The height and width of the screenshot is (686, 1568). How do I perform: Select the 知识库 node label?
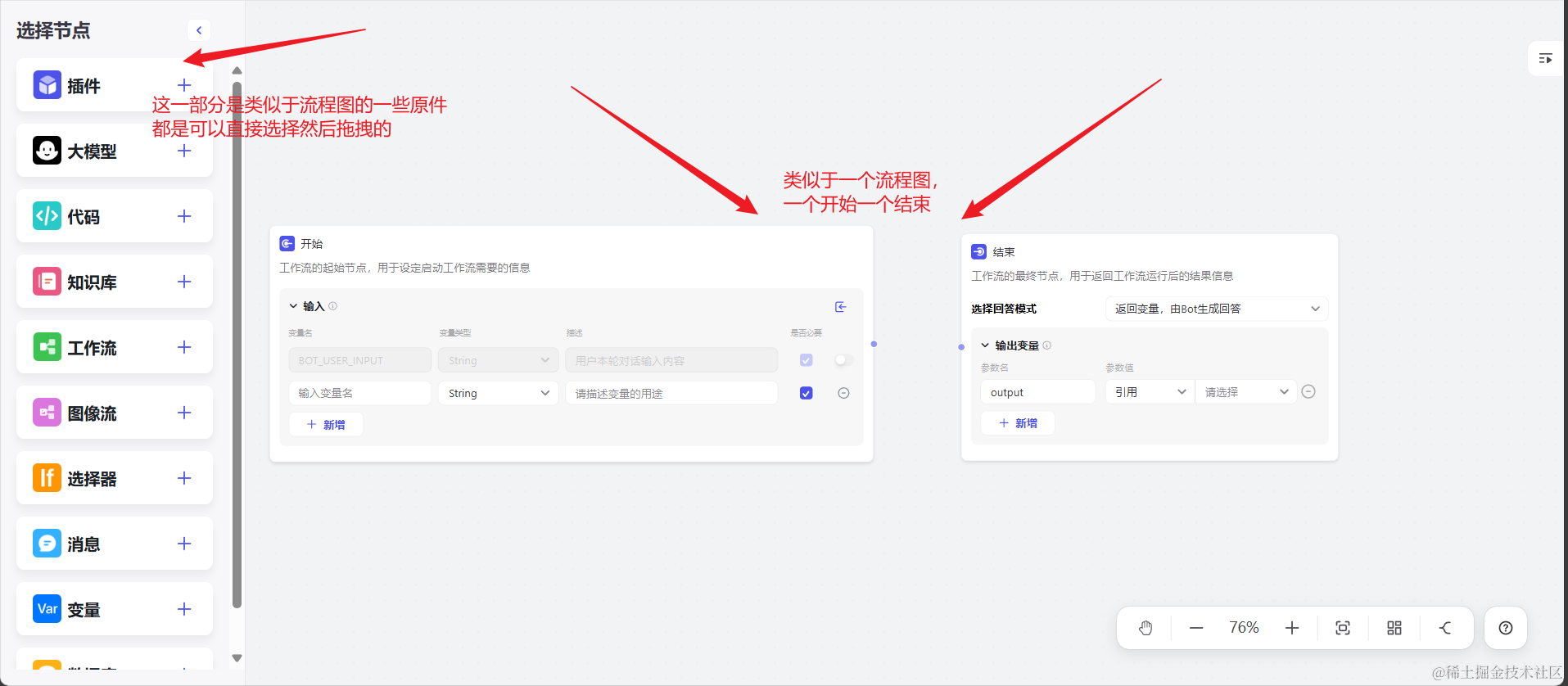[x=92, y=282]
